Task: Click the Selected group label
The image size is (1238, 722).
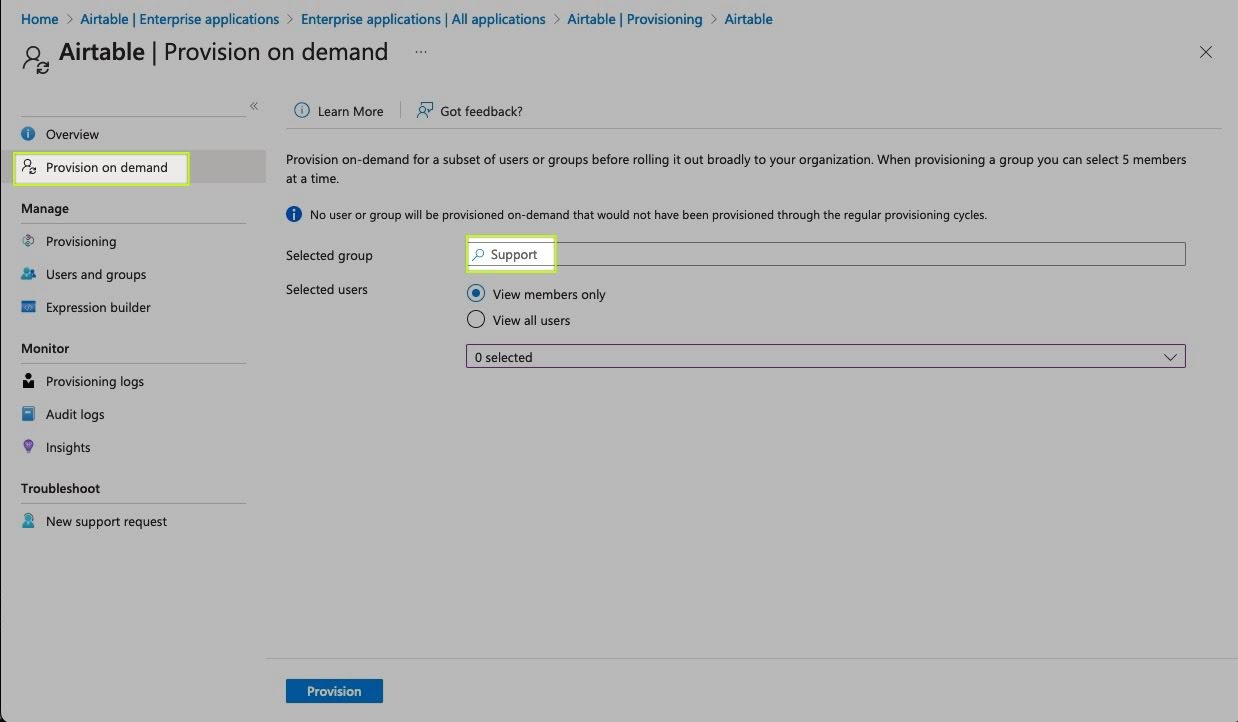Action: pyautogui.click(x=329, y=255)
